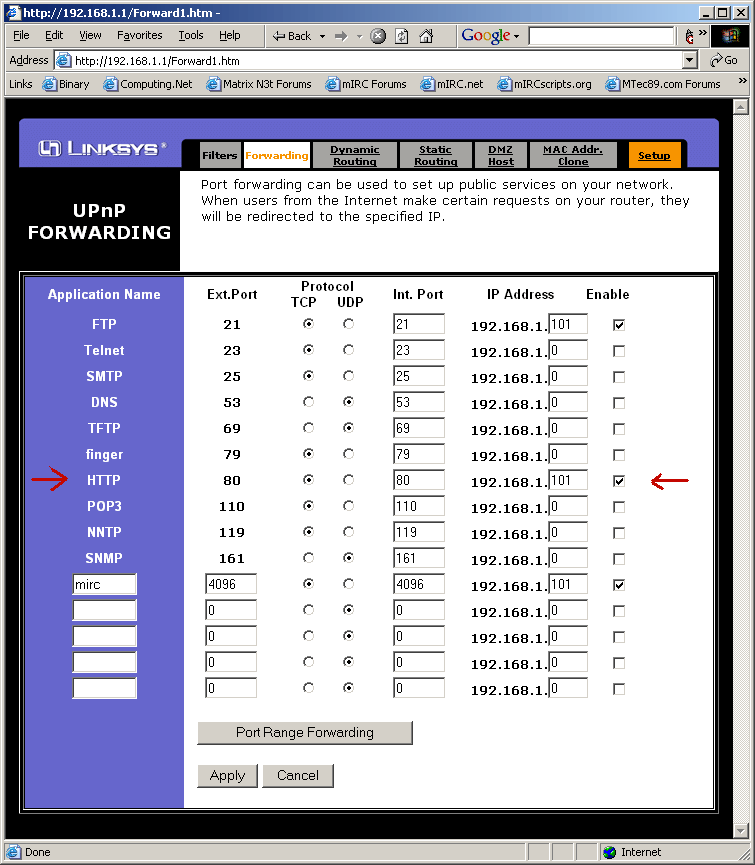
Task: Open mIRCscripts.org favorite link
Action: coord(544,84)
